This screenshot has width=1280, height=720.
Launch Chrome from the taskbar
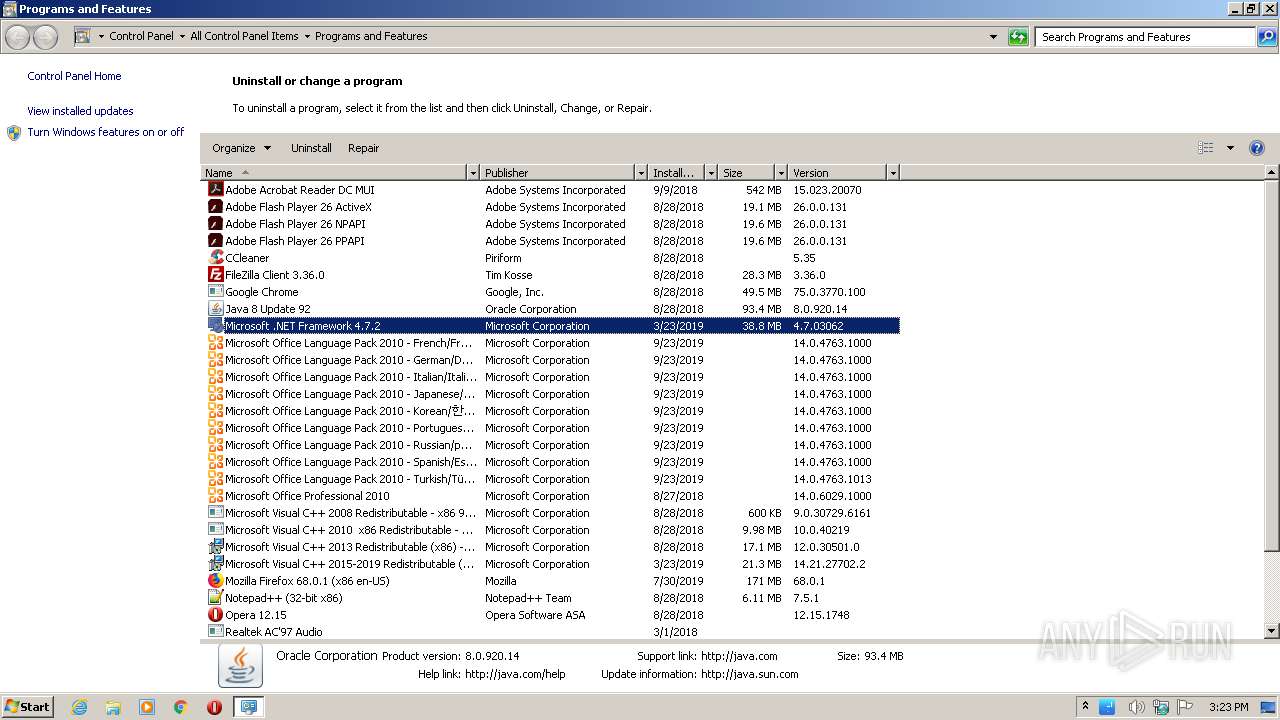(x=181, y=707)
